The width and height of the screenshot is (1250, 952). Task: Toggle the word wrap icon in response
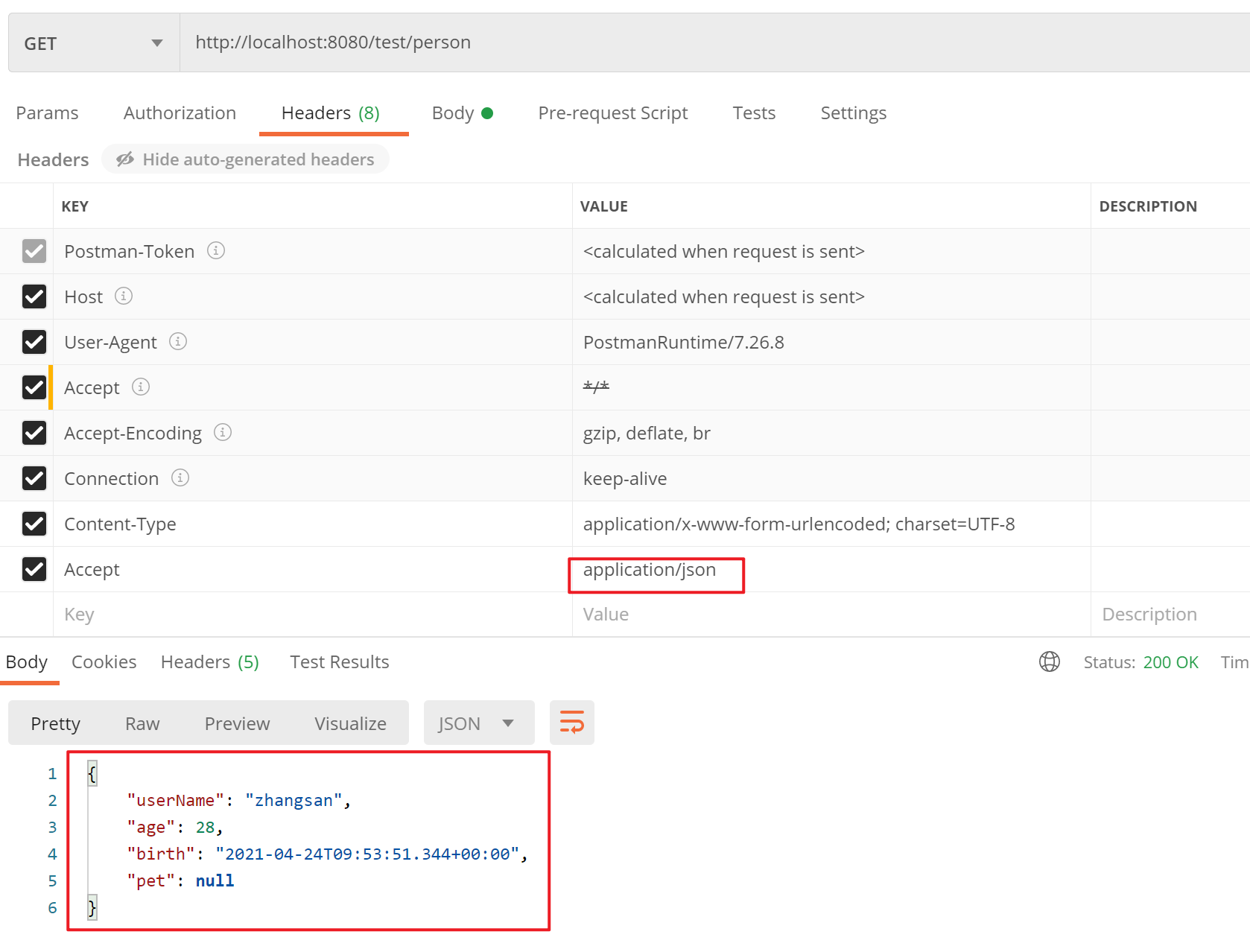(571, 723)
